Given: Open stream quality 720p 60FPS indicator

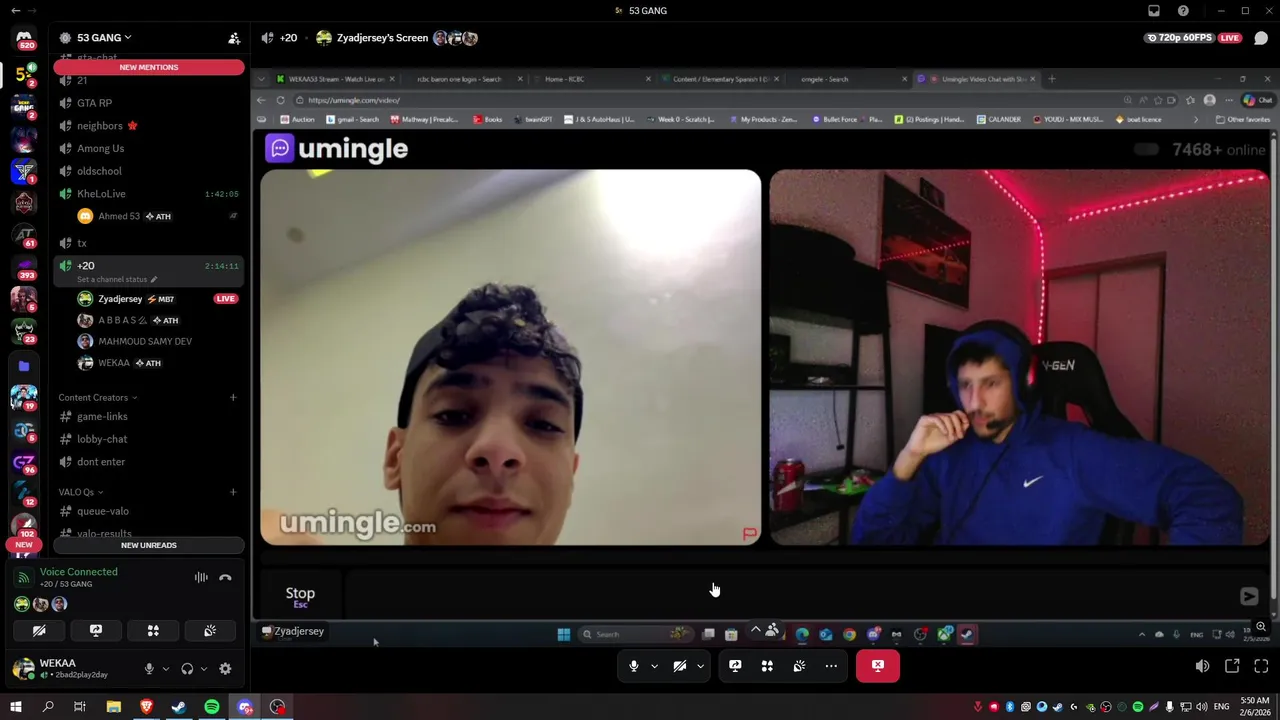Looking at the screenshot, I should tap(1179, 38).
